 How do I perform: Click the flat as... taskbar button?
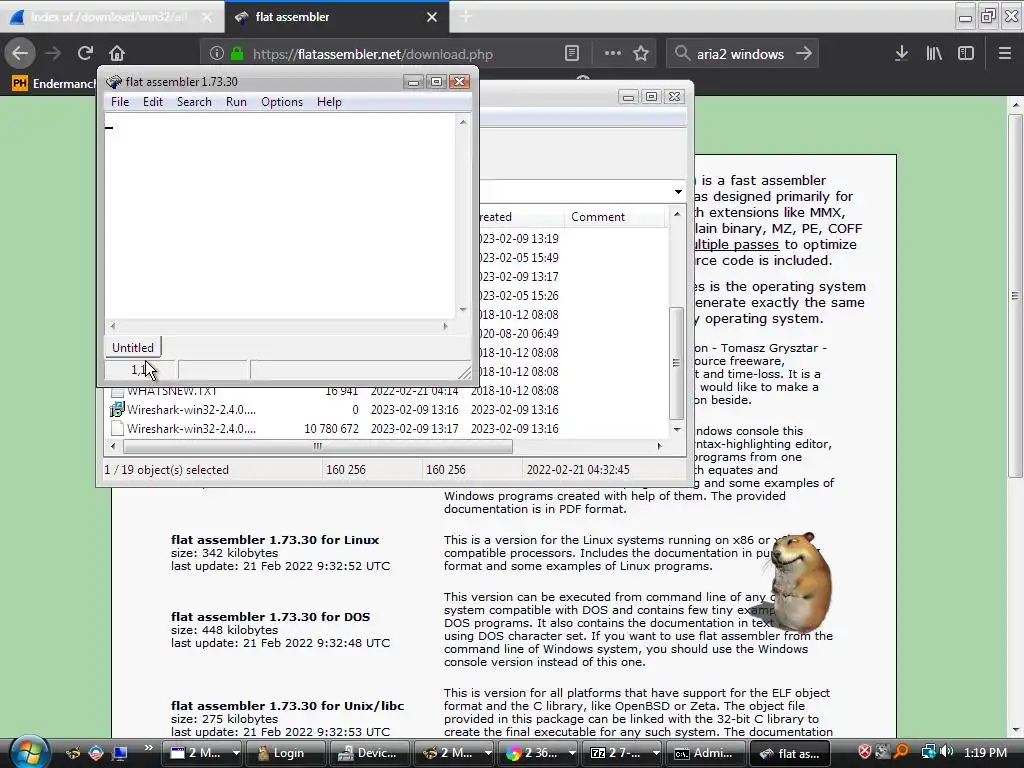coord(790,753)
